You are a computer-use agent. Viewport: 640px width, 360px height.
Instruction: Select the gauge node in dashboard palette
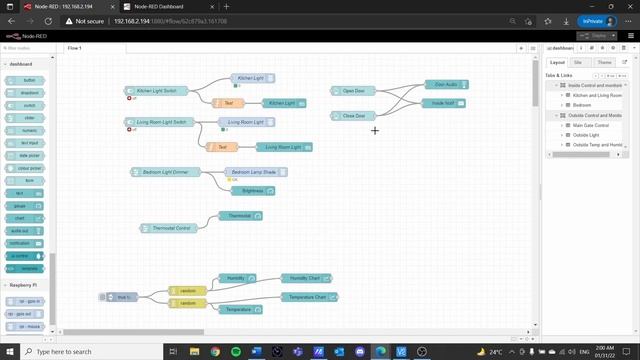(25, 206)
